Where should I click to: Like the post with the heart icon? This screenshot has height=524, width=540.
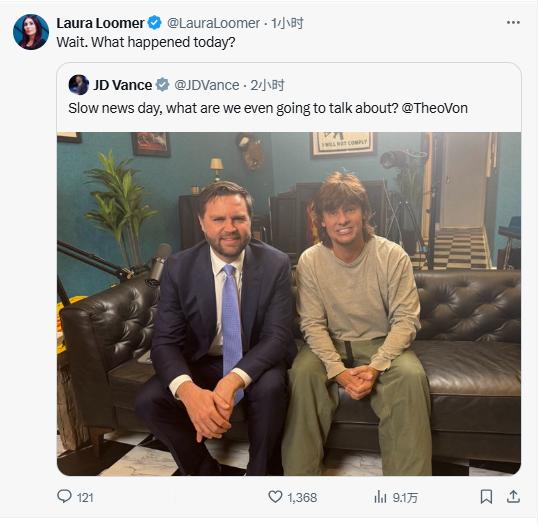tap(275, 496)
